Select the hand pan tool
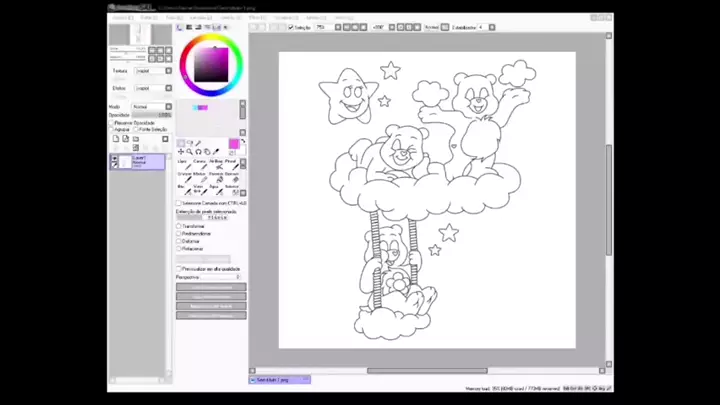720x405 pixels. tap(207, 152)
